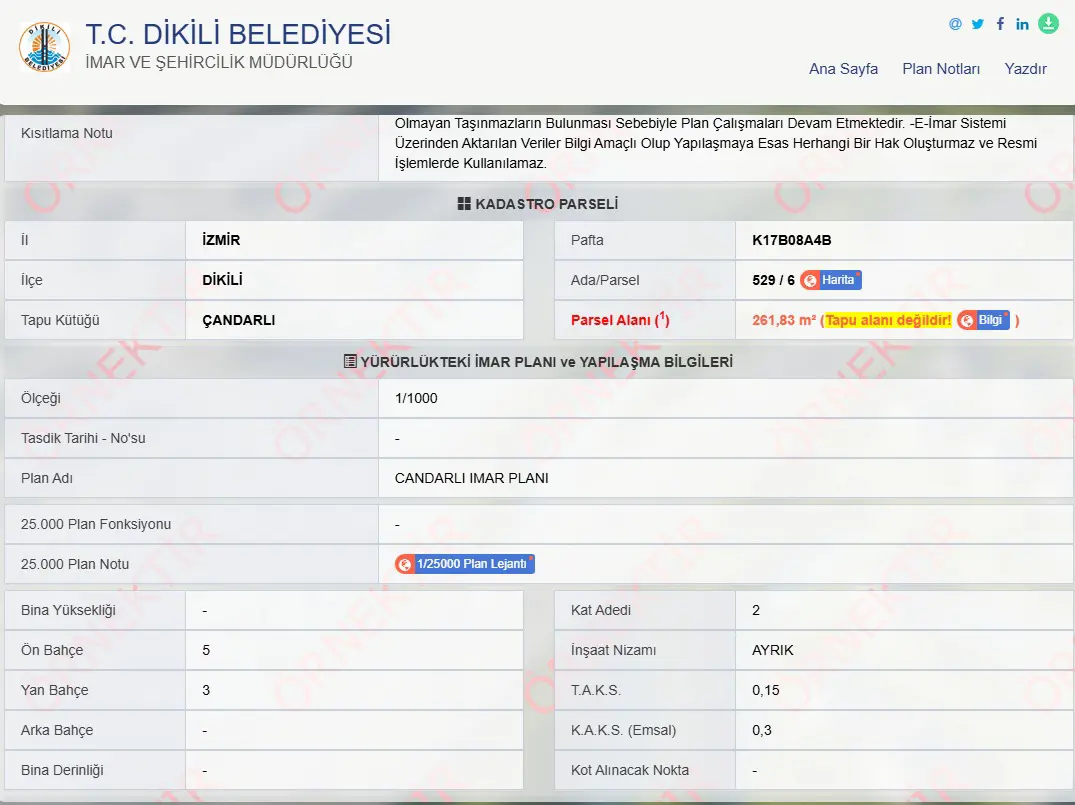Click the DİKİLİ district value
This screenshot has width=1075, height=805.
(223, 280)
